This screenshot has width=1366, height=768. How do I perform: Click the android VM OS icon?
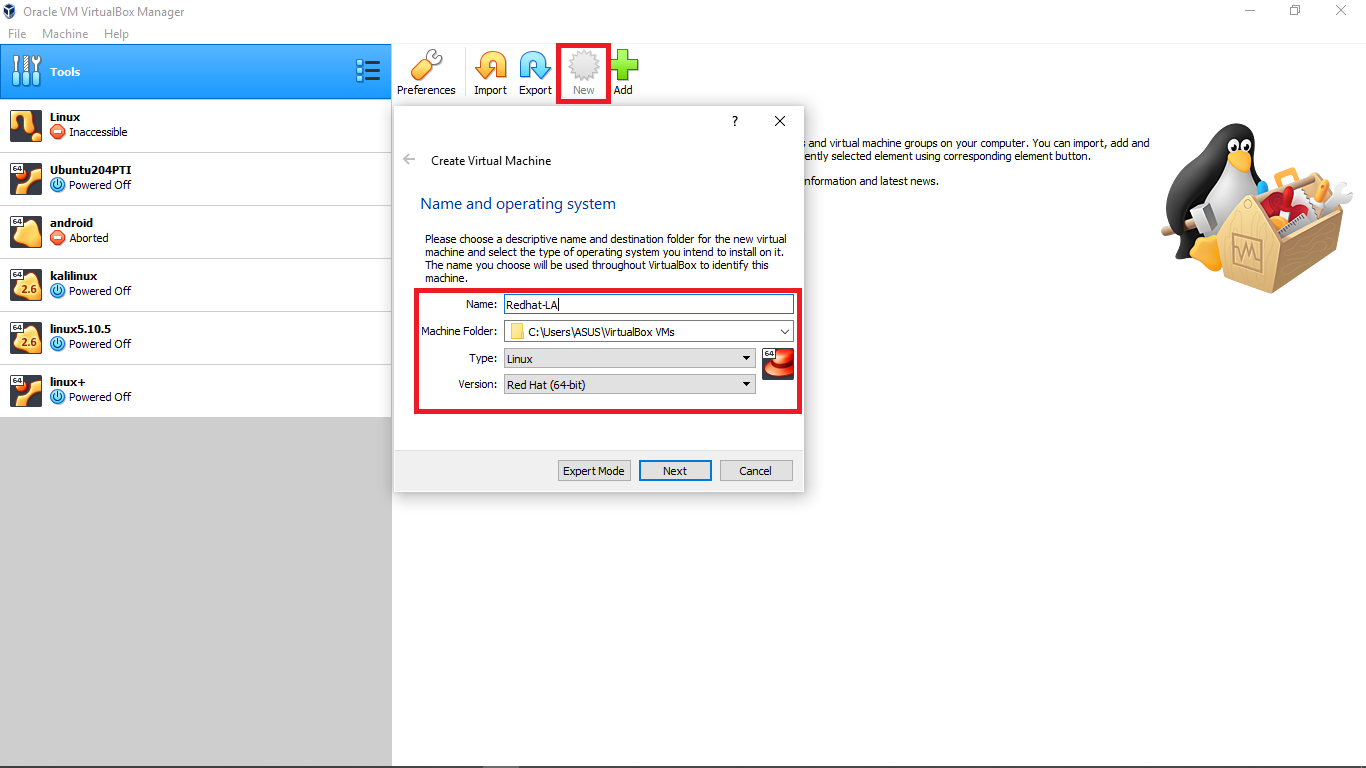[26, 231]
